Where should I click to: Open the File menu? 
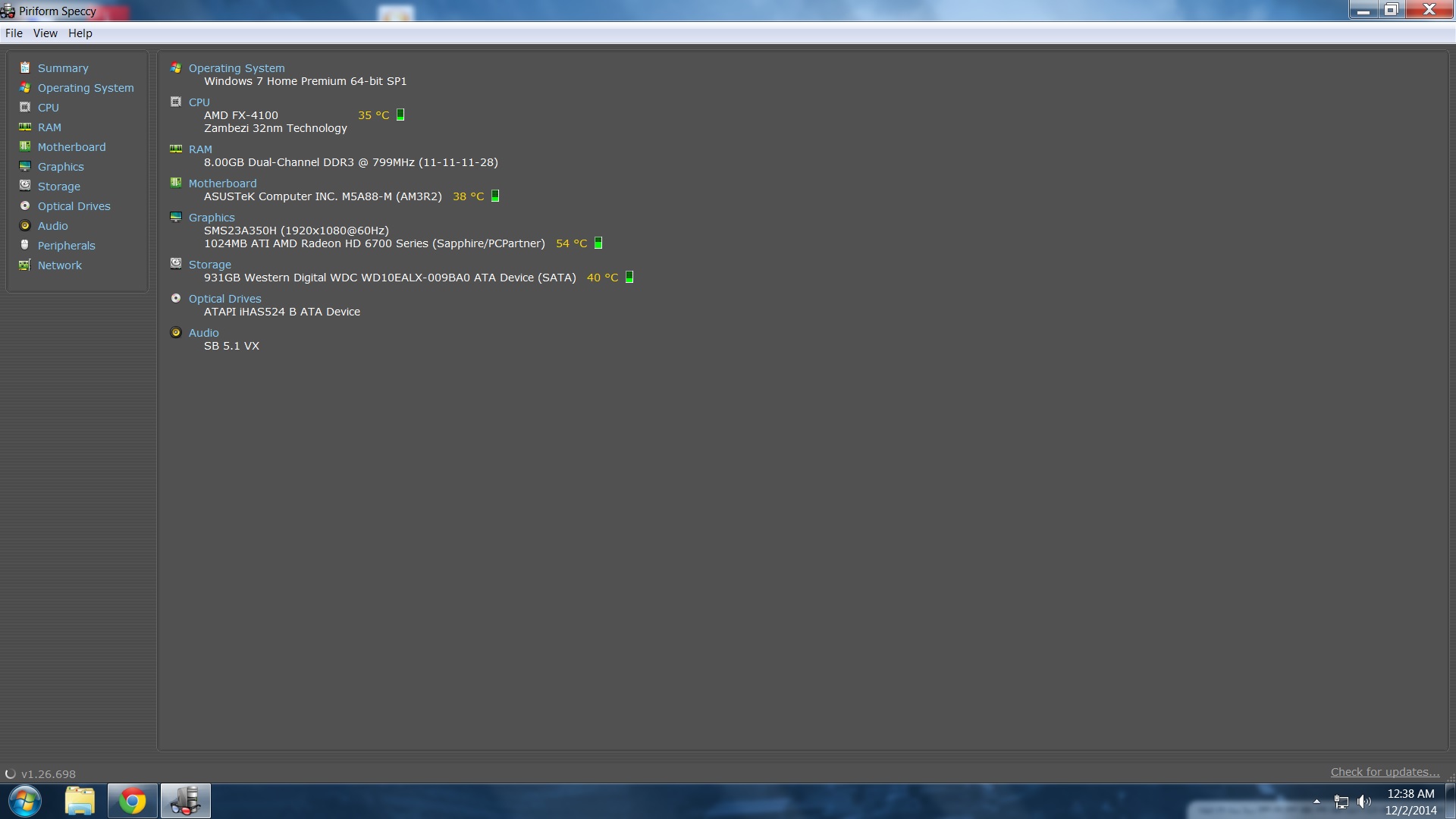(x=14, y=33)
